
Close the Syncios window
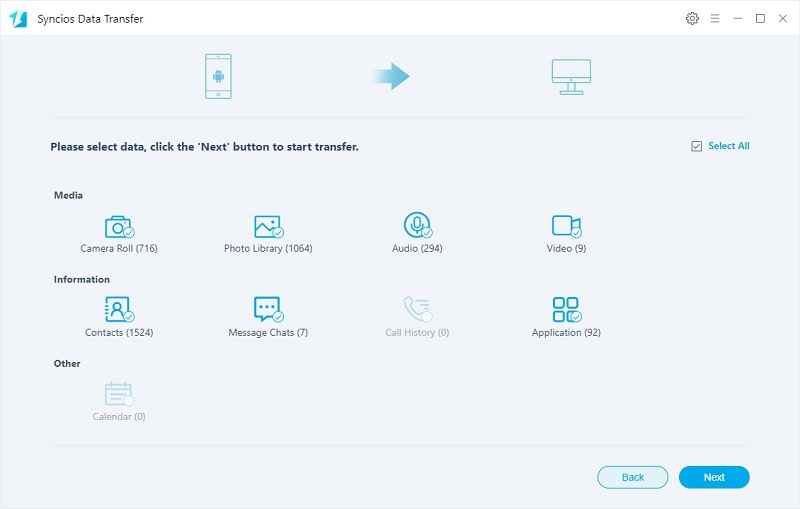tap(783, 18)
